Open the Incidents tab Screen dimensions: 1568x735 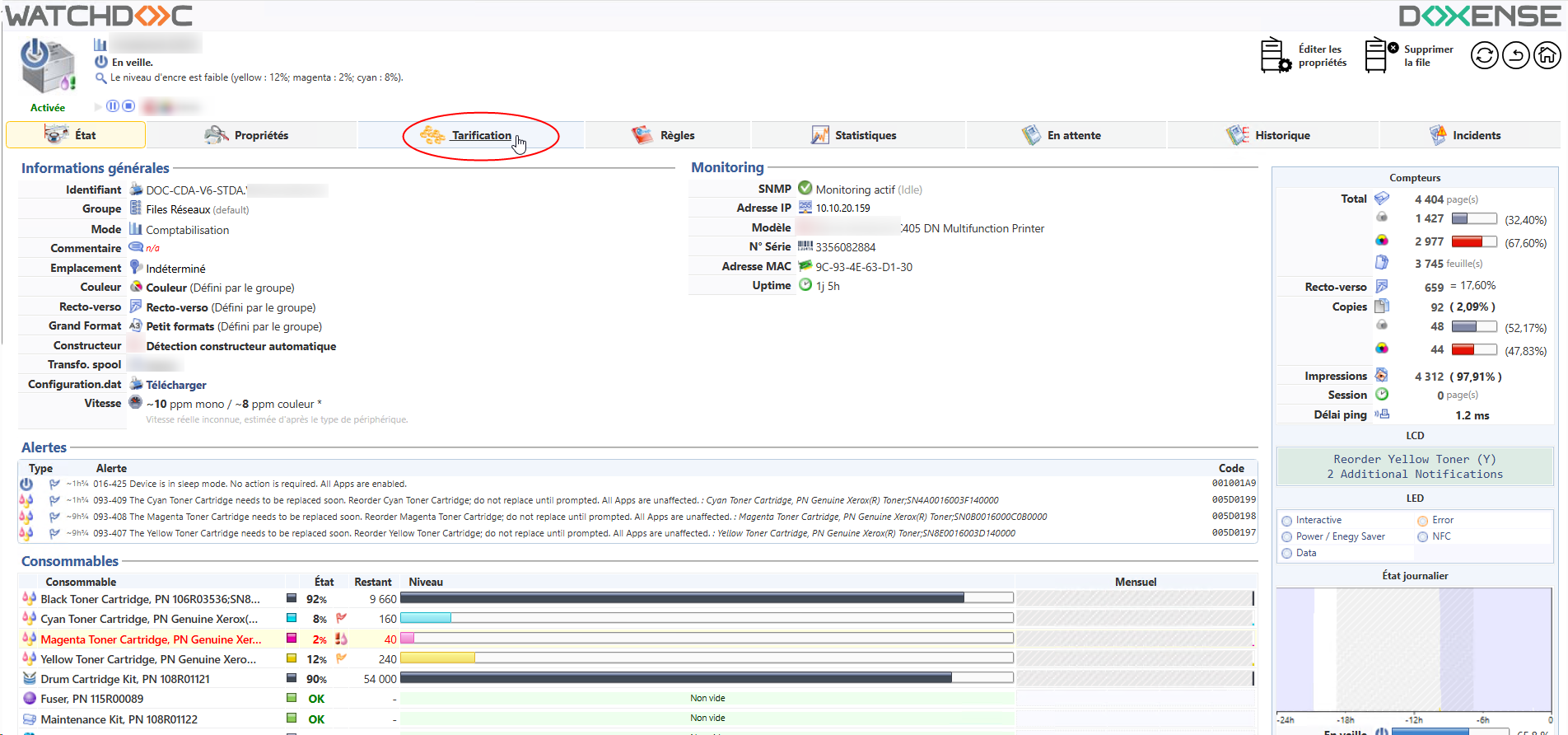1476,135
